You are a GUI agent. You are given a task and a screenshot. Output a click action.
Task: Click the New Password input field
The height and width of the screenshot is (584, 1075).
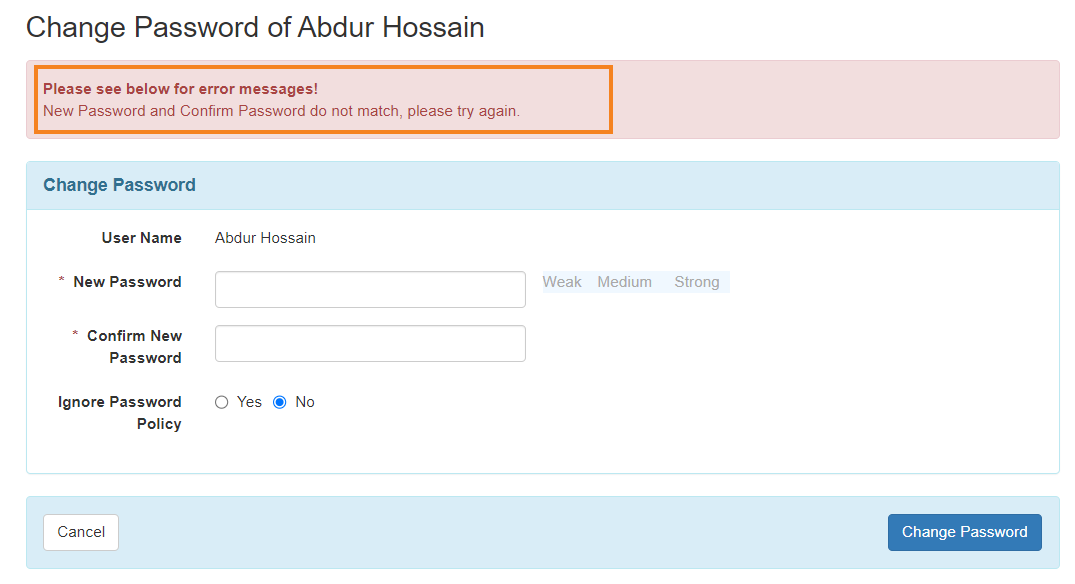(x=370, y=289)
